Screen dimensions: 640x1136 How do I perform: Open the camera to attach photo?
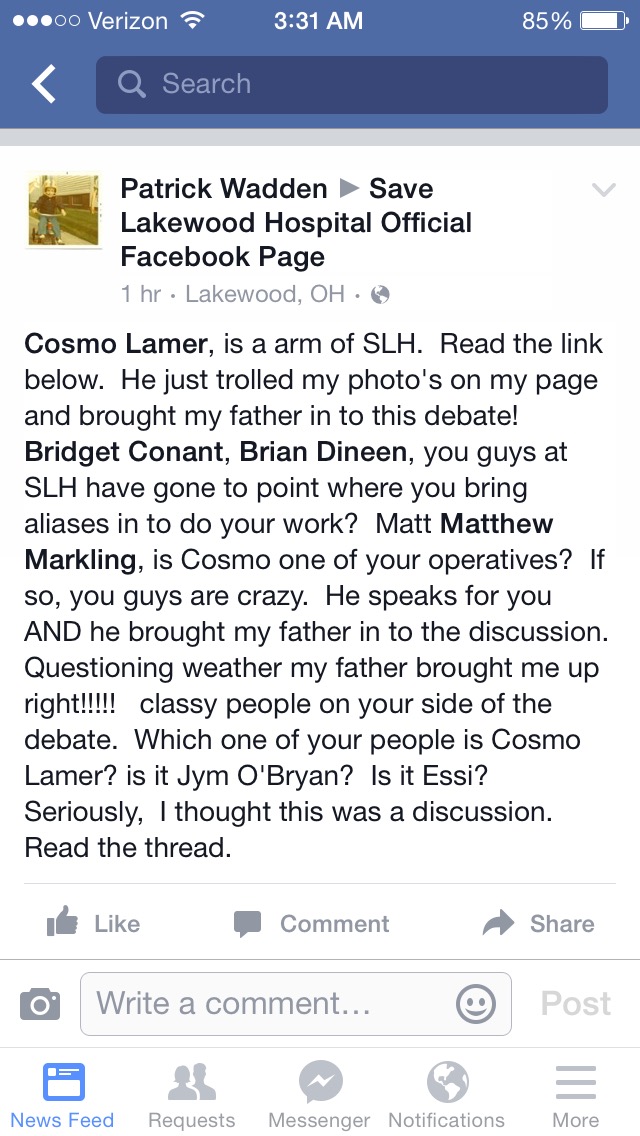pos(40,1003)
